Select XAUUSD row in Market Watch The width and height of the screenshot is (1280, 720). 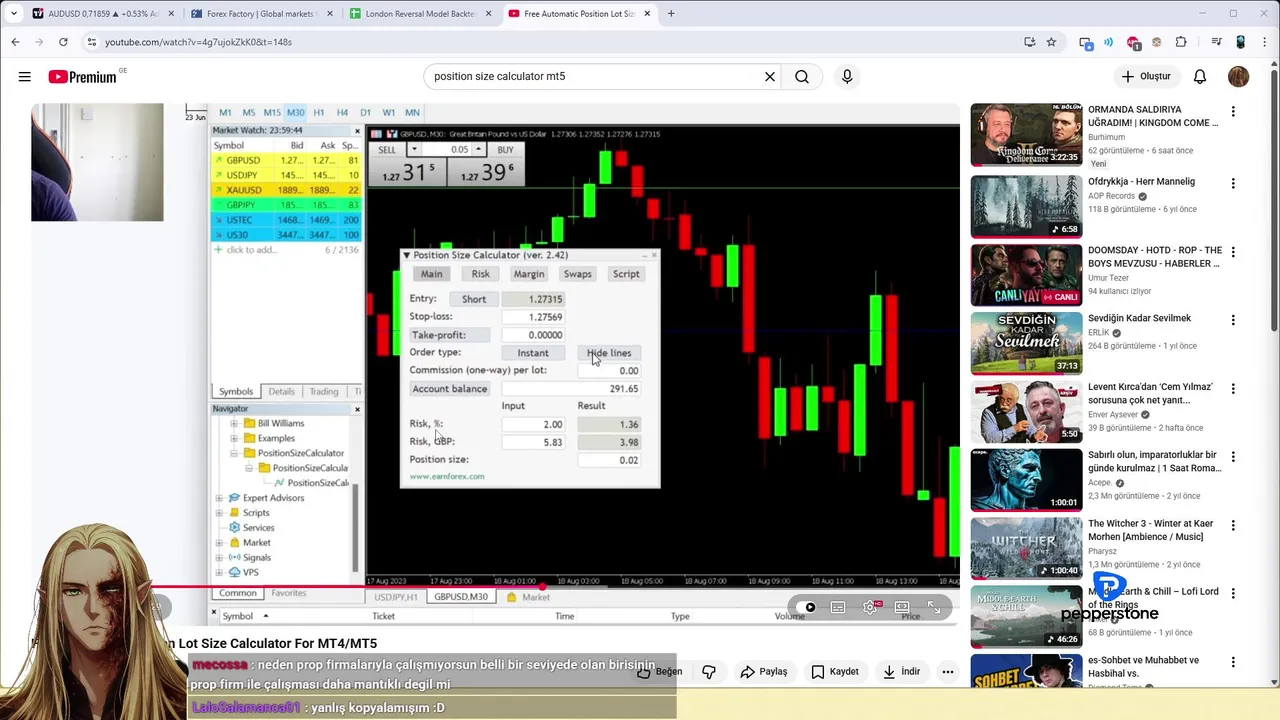pyautogui.click(x=286, y=190)
